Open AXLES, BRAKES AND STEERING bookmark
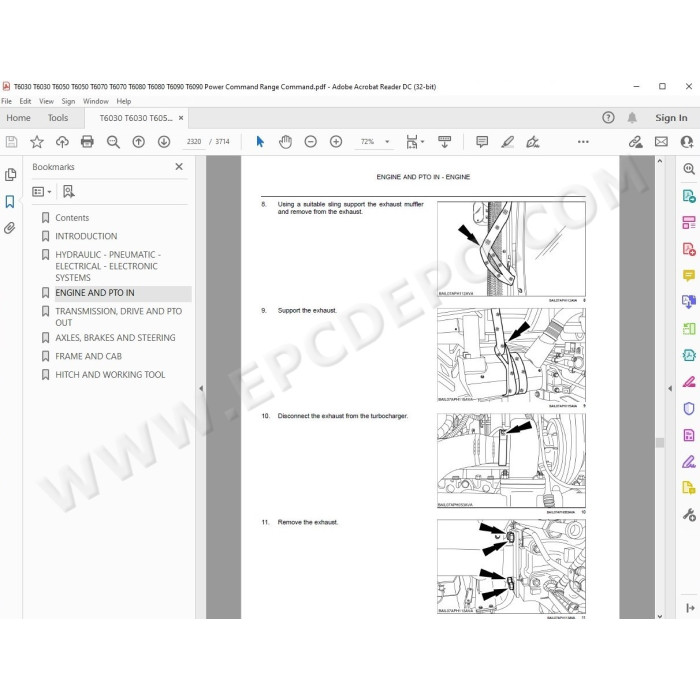Image resolution: width=700 pixels, height=700 pixels. (115, 338)
